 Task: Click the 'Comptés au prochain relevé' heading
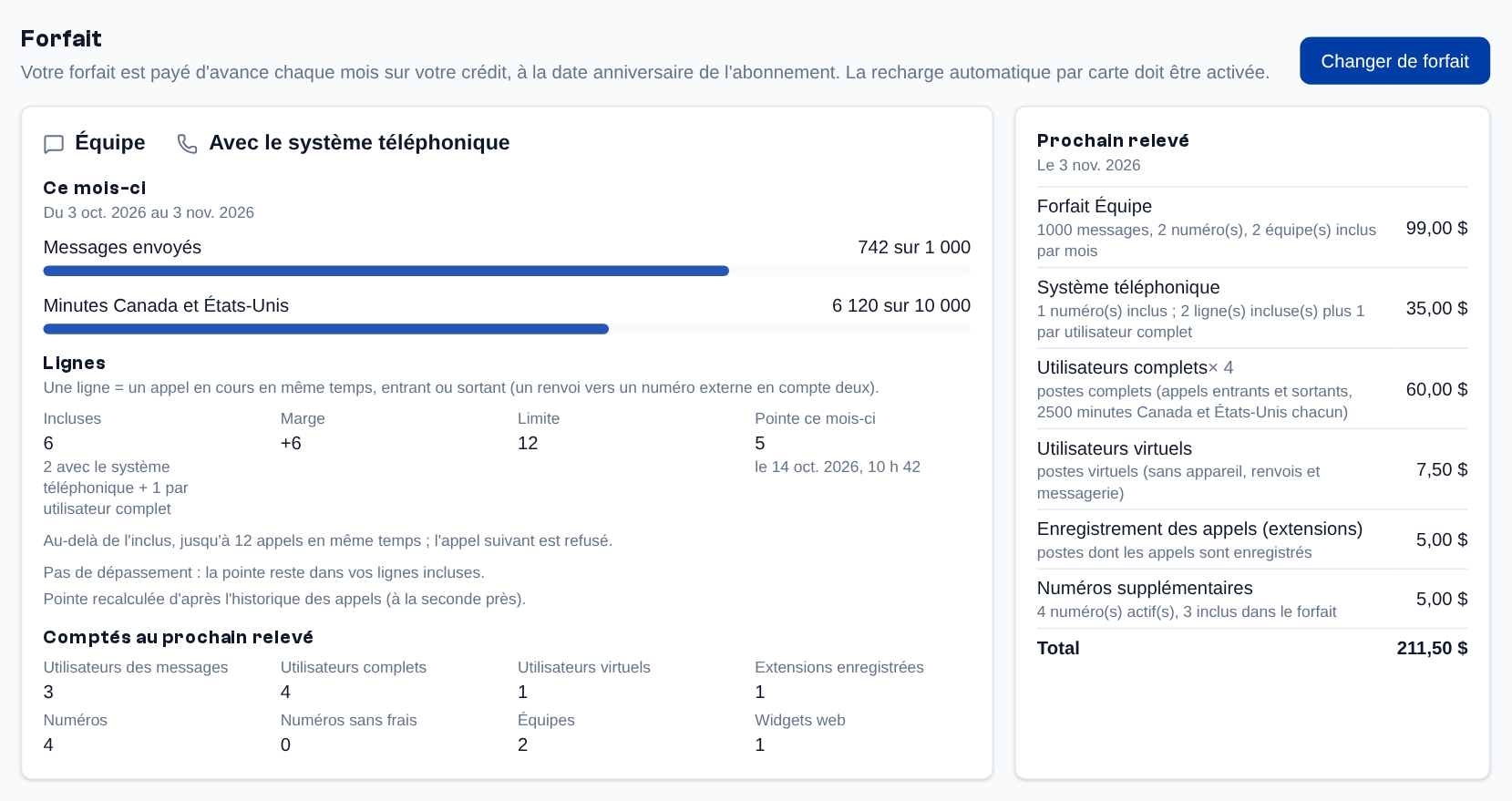coord(179,637)
